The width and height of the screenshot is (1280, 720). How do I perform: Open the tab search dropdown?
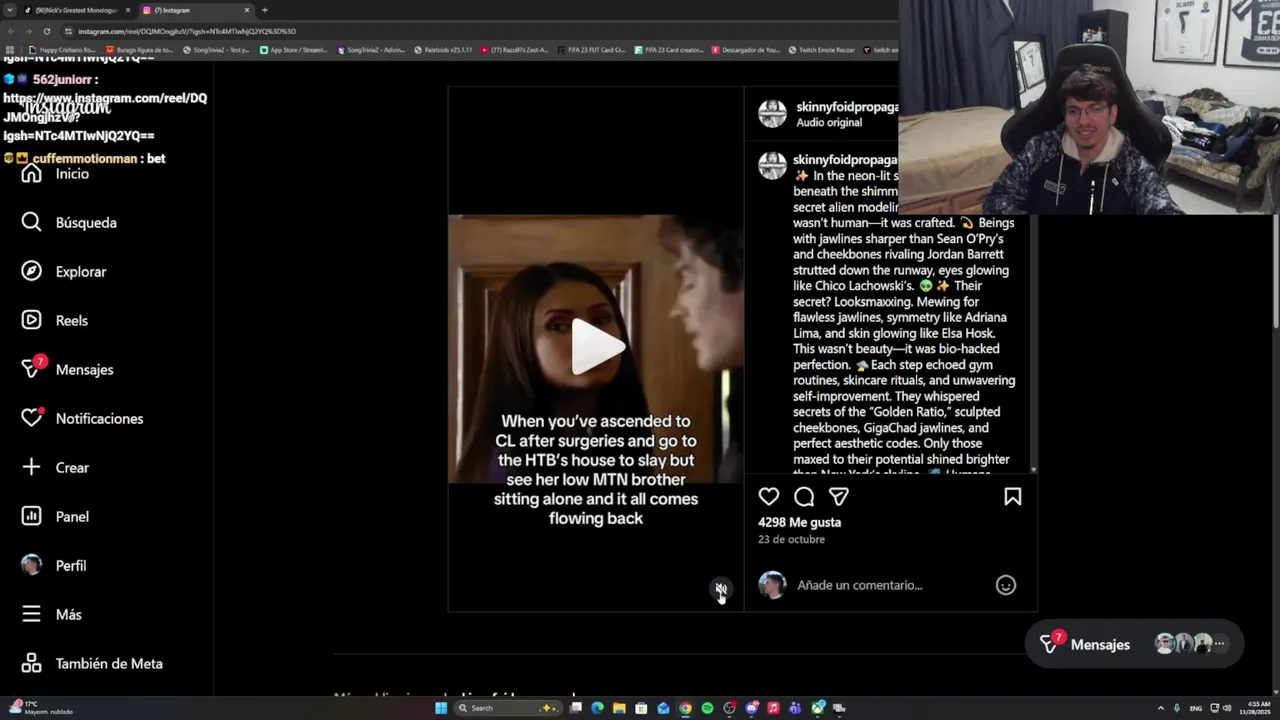9,10
